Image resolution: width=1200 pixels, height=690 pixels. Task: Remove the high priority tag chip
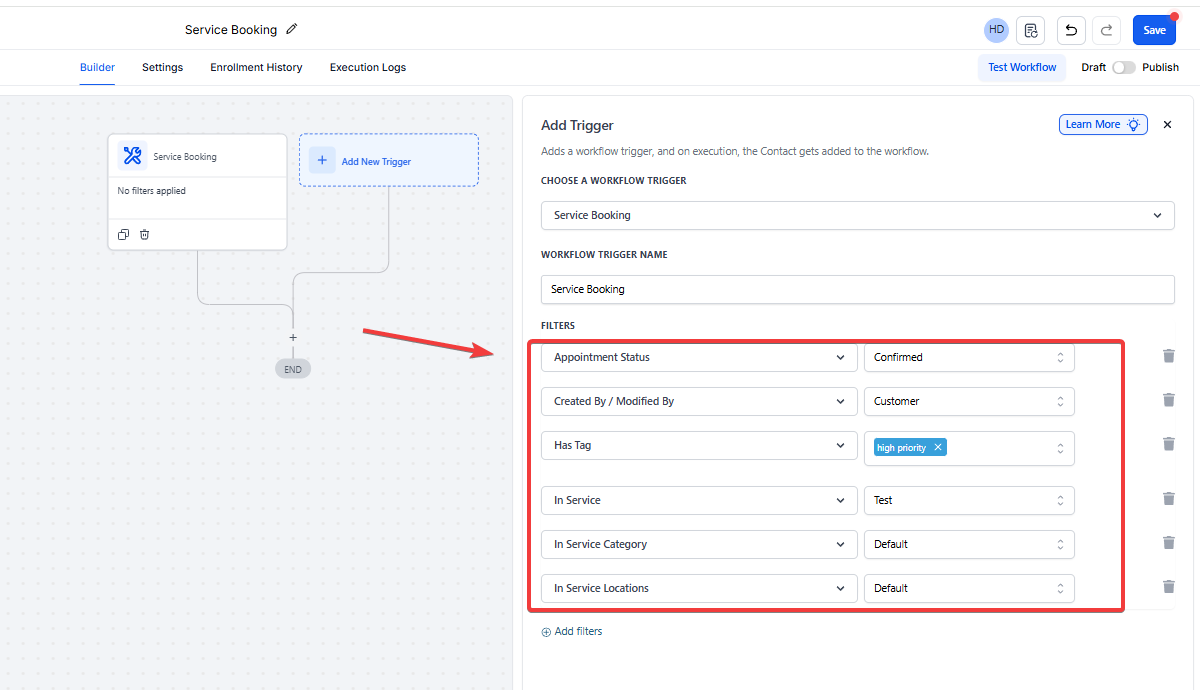pos(937,448)
